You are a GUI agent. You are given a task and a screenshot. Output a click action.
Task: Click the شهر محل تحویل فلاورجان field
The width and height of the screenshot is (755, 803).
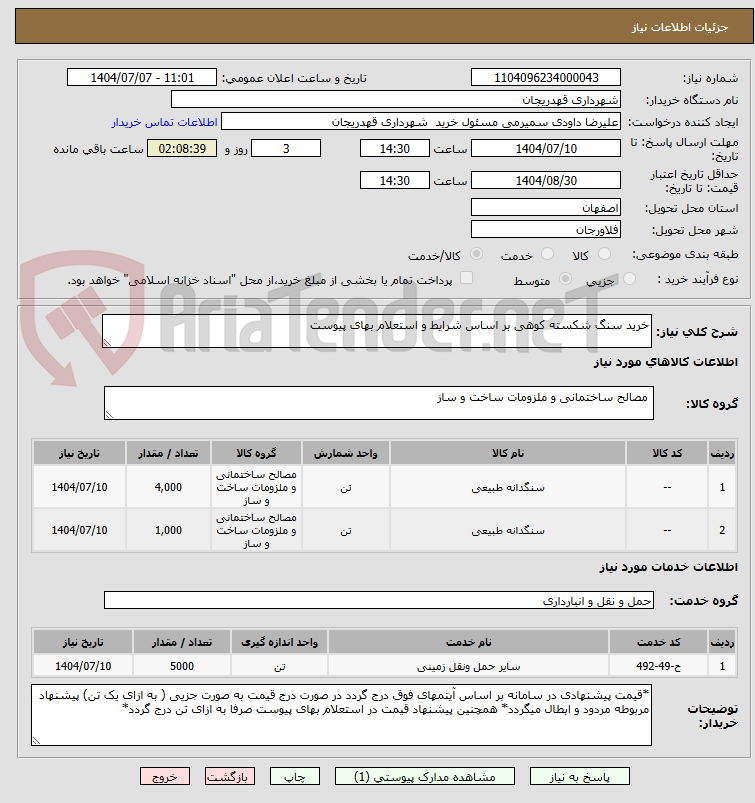click(546, 229)
